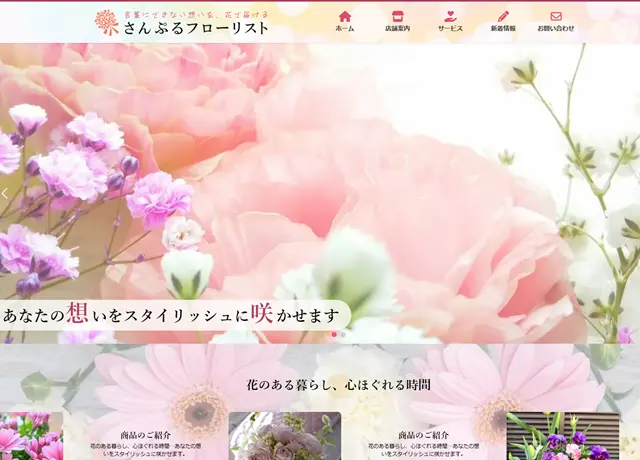Select the second slider dot
Viewport: 640px width, 460px height.
(343, 334)
